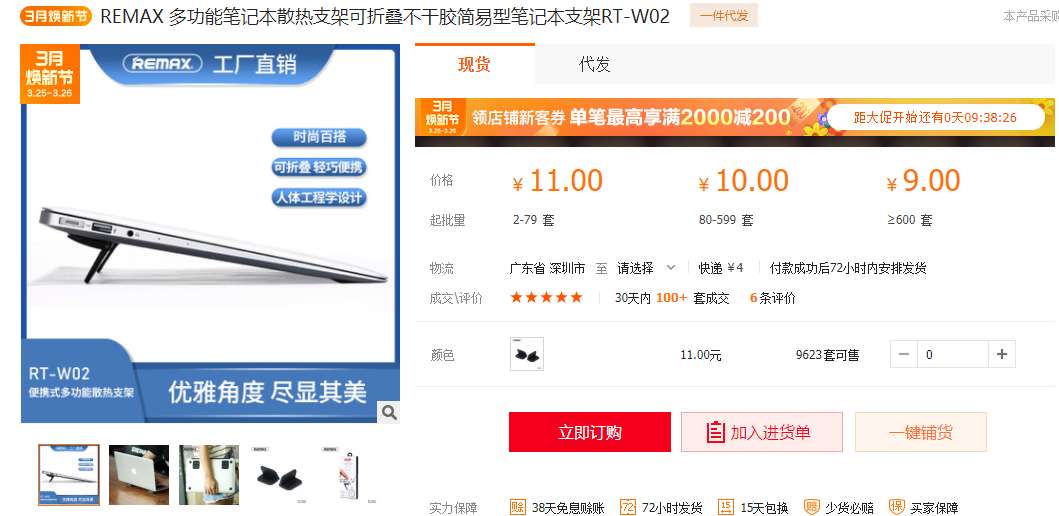This screenshot has height=516, width=1059.
Task: Click the magnifier icon on product image
Action: (x=389, y=412)
